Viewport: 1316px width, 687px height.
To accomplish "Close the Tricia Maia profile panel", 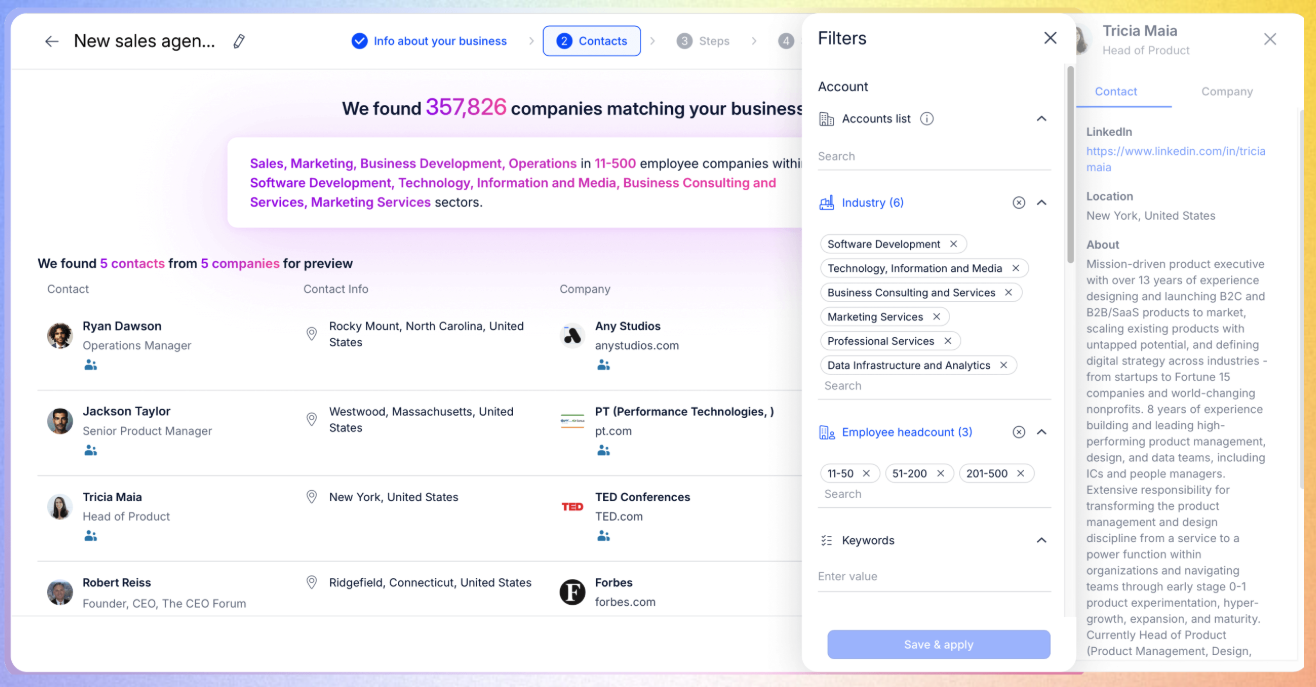I will click(x=1270, y=39).
